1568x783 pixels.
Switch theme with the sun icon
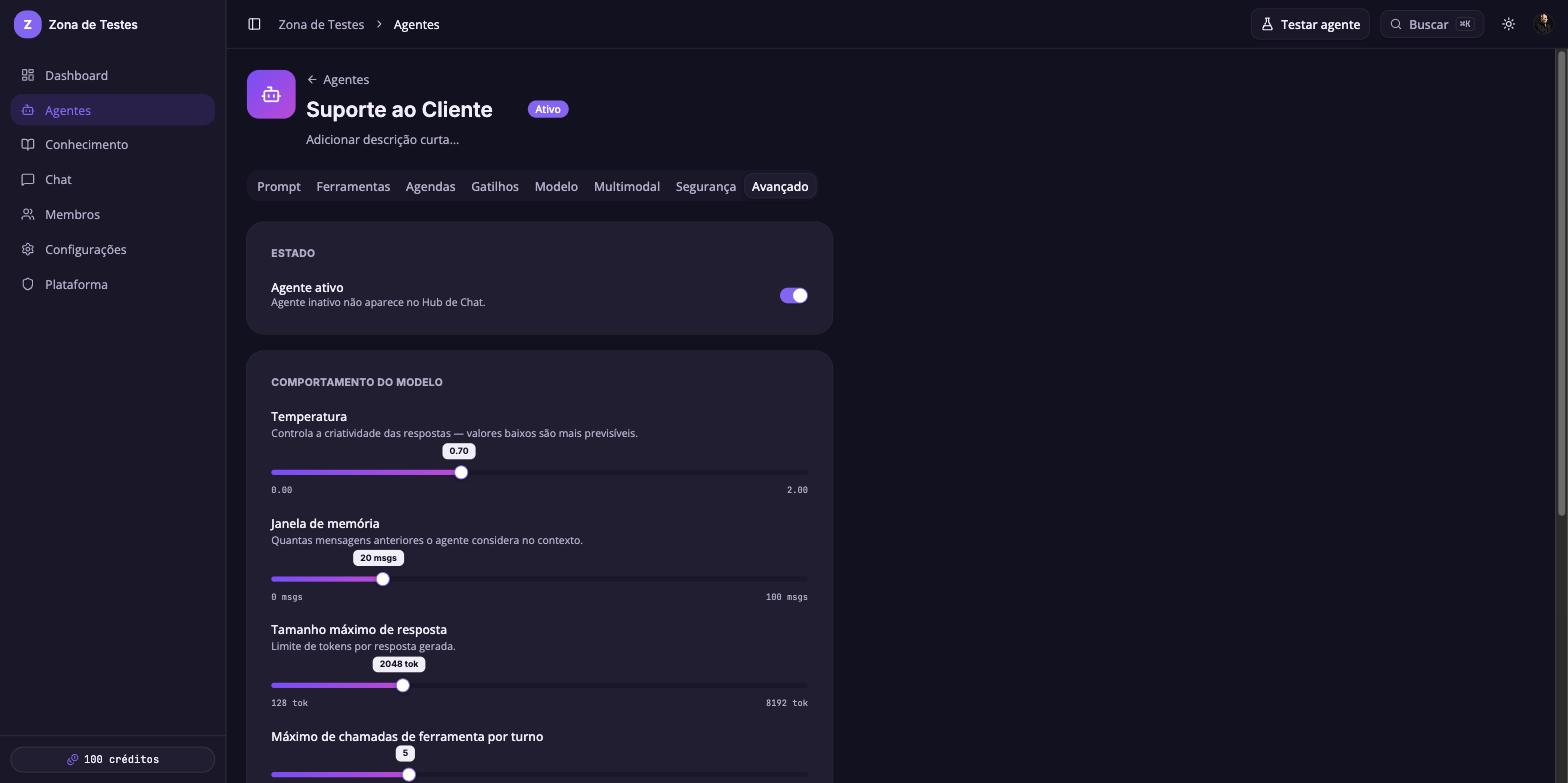[x=1508, y=24]
